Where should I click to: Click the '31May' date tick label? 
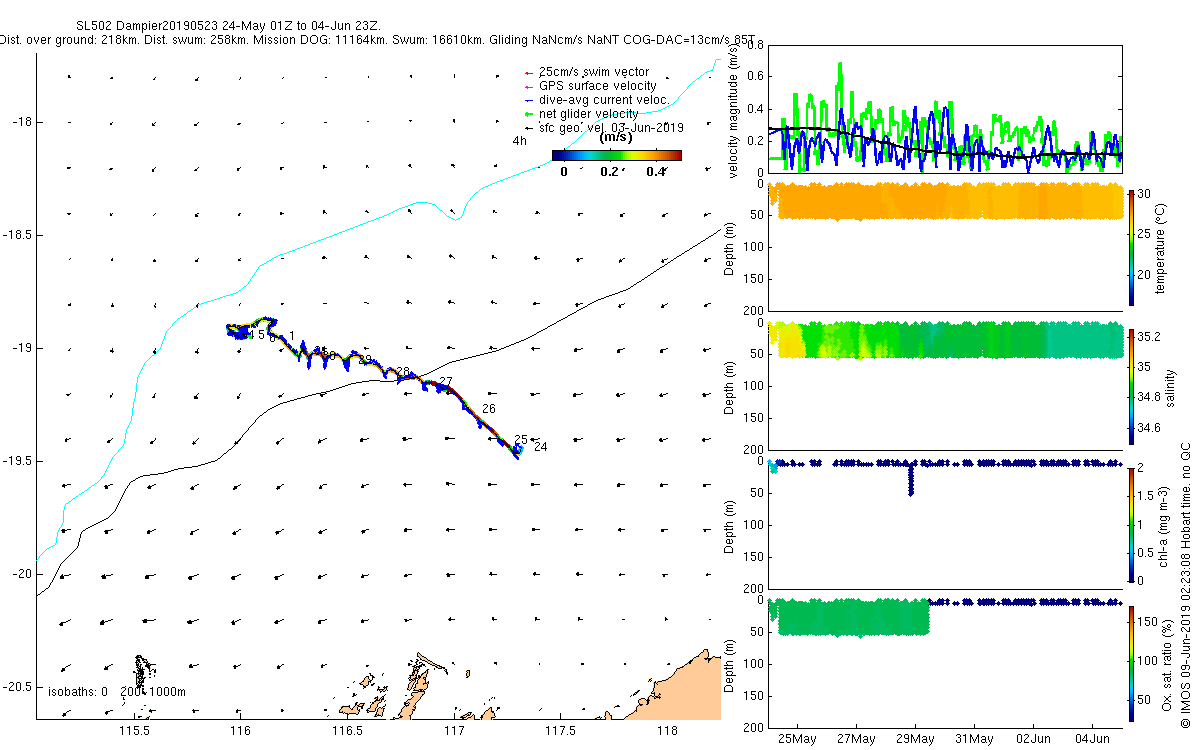pyautogui.click(x=974, y=739)
